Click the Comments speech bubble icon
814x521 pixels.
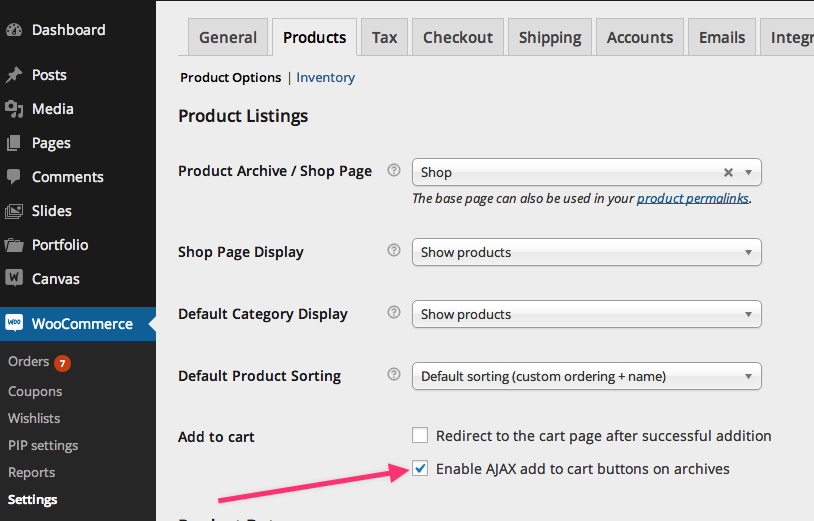[x=14, y=177]
